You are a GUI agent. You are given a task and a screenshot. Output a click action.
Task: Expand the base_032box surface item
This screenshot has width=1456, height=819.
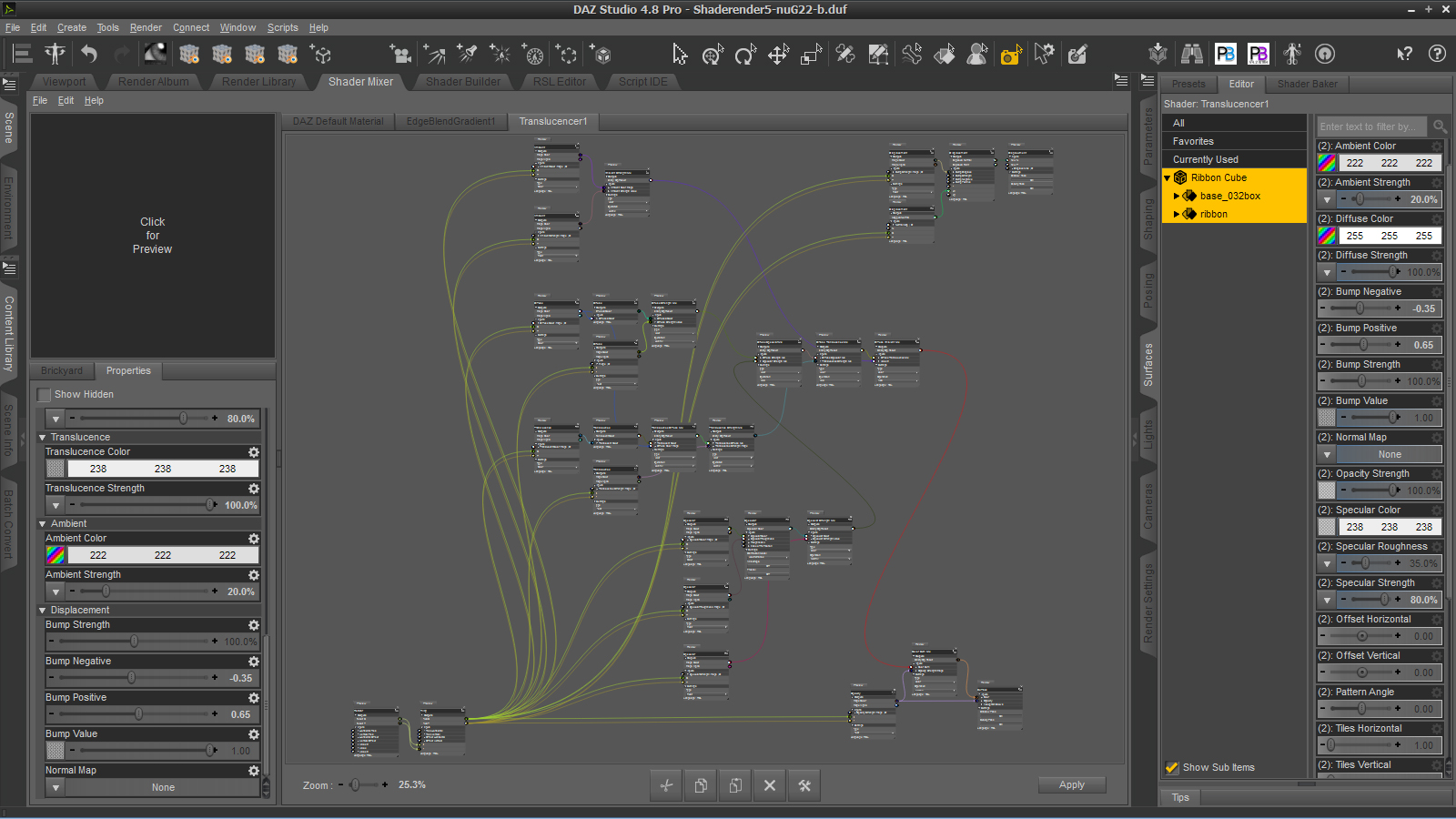pos(1177,196)
